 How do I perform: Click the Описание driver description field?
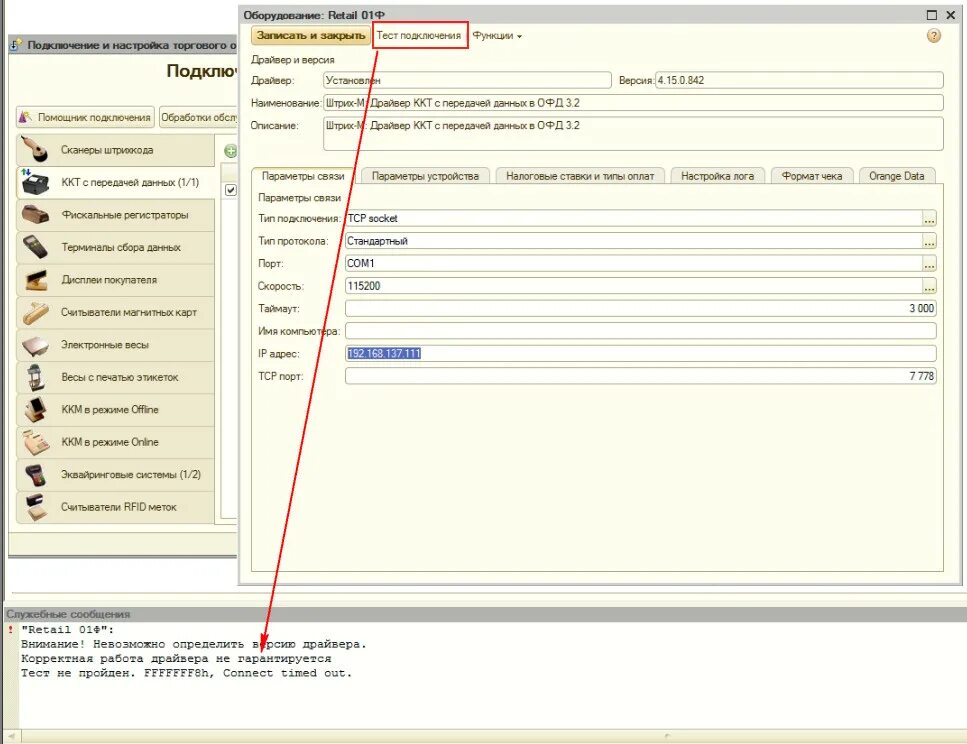point(633,133)
